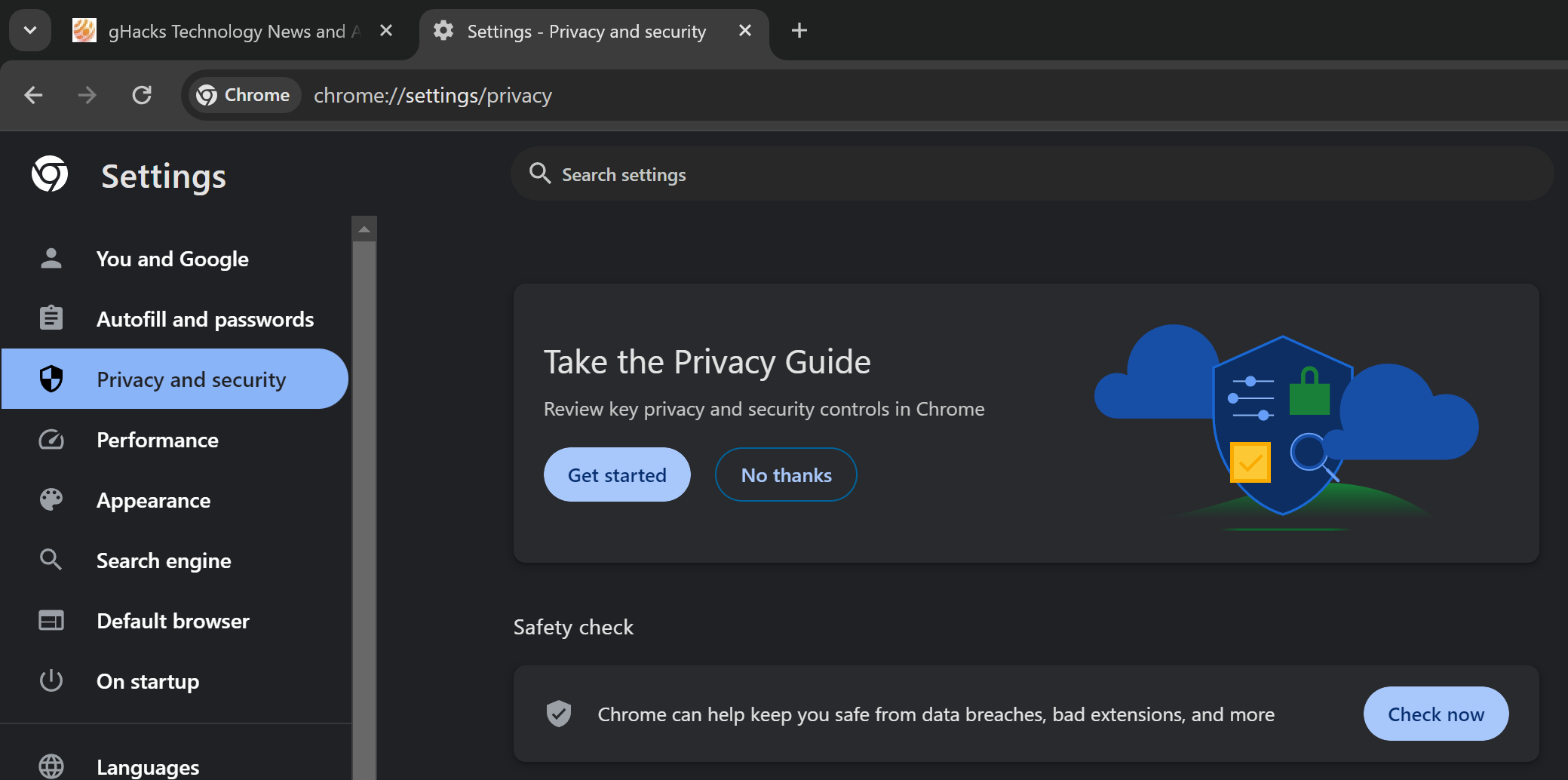Click the 'Review key privacy and security controls' text
The image size is (1568, 780).
point(764,409)
